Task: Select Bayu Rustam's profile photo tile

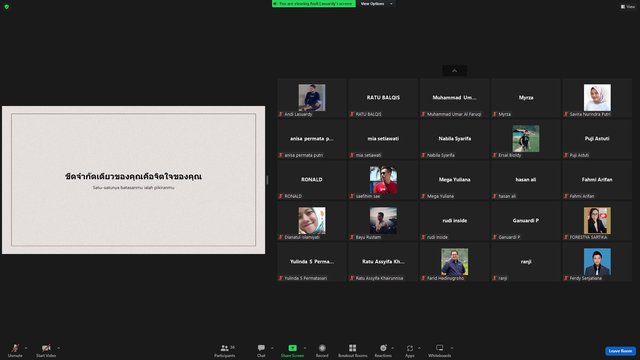Action: coord(383,221)
